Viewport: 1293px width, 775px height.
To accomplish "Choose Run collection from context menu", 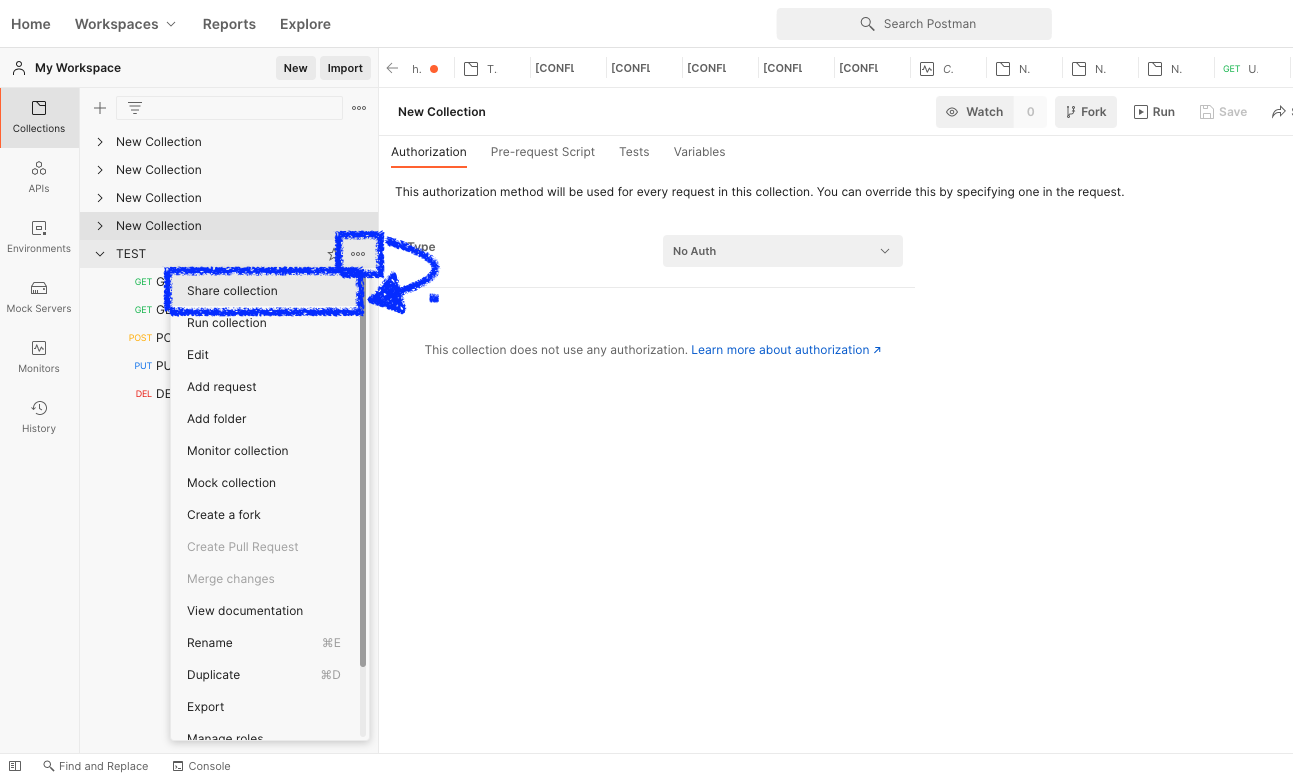I will (265, 323).
